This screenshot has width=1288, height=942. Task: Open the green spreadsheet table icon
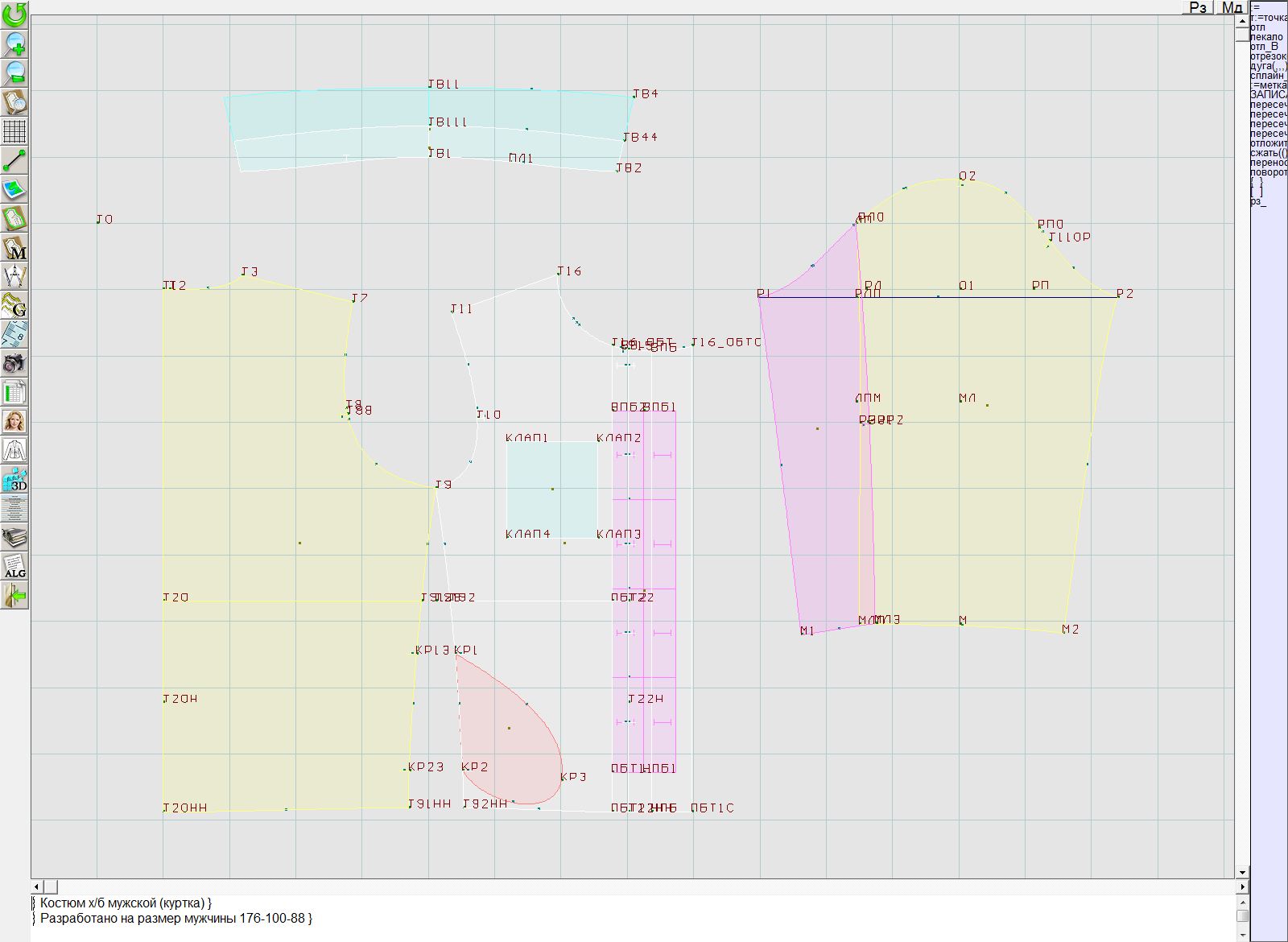pos(14,392)
